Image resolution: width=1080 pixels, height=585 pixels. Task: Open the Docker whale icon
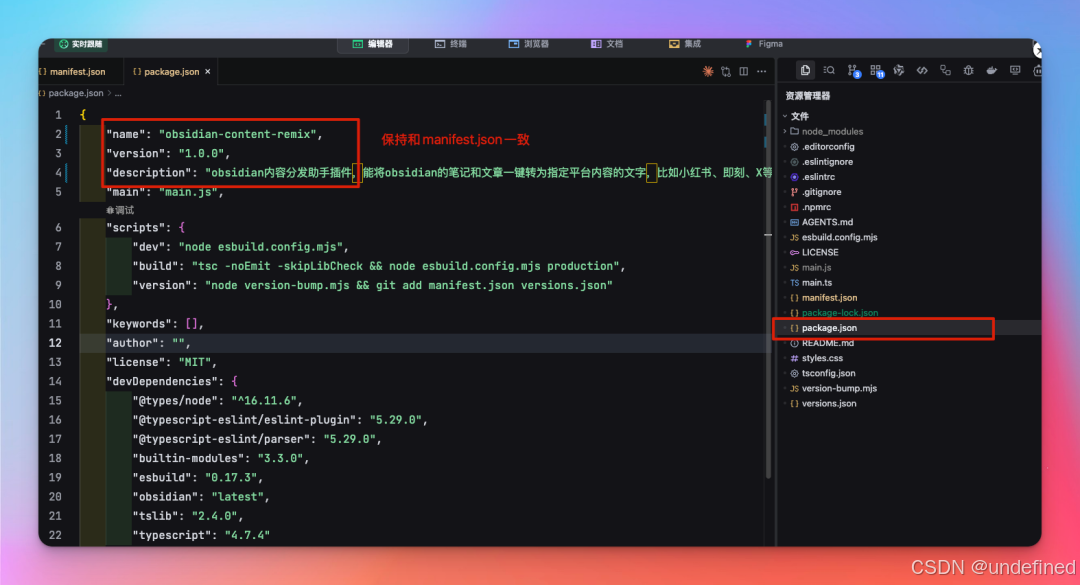[x=992, y=70]
